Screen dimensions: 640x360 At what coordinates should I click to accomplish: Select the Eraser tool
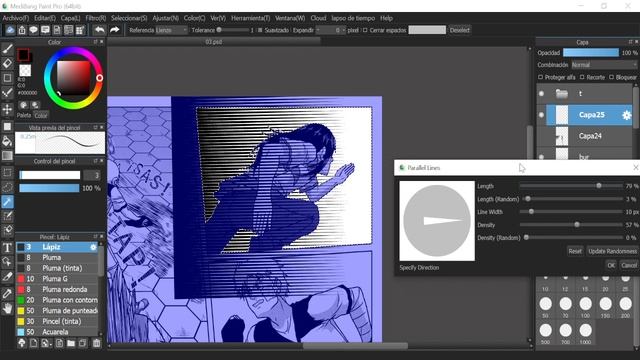tap(7, 63)
